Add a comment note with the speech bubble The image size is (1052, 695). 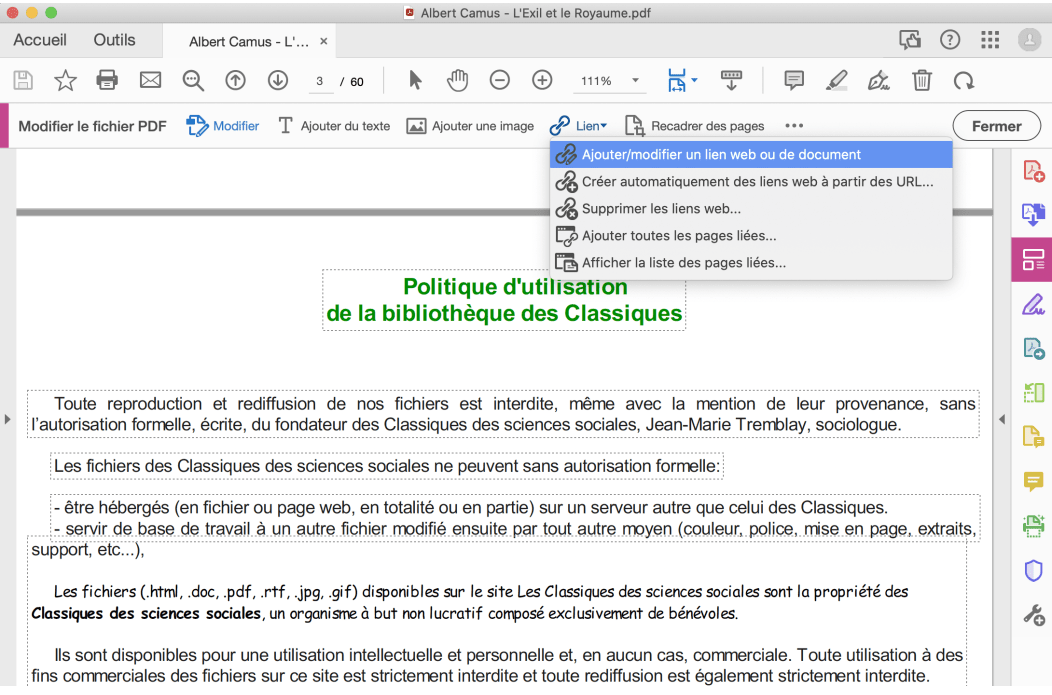click(x=794, y=81)
